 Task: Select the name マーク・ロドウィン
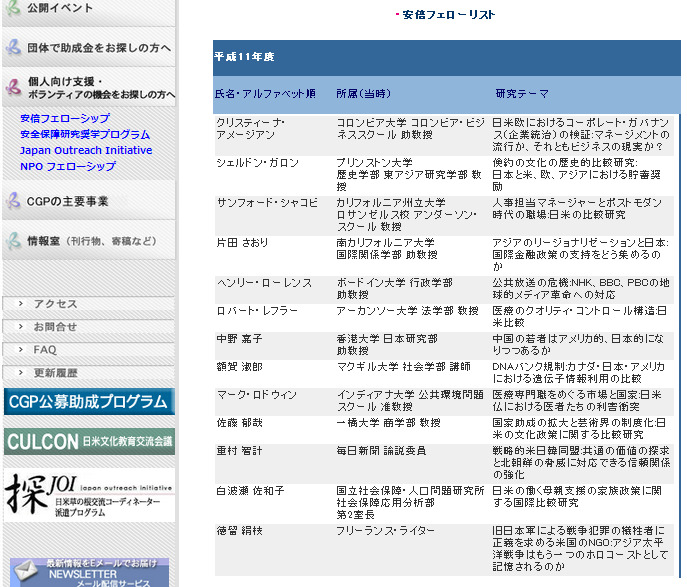tap(257, 395)
